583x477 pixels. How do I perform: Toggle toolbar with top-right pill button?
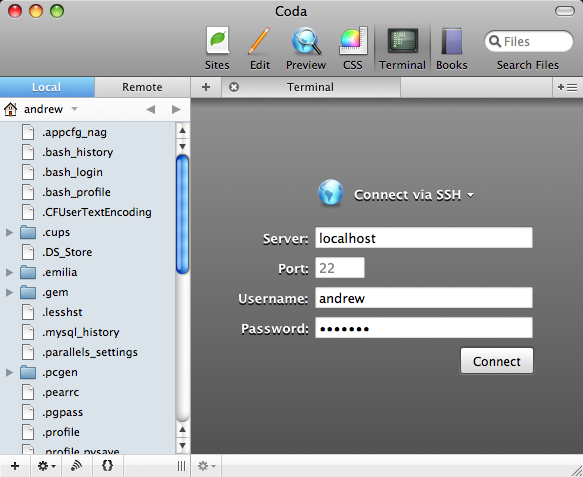(x=565, y=11)
